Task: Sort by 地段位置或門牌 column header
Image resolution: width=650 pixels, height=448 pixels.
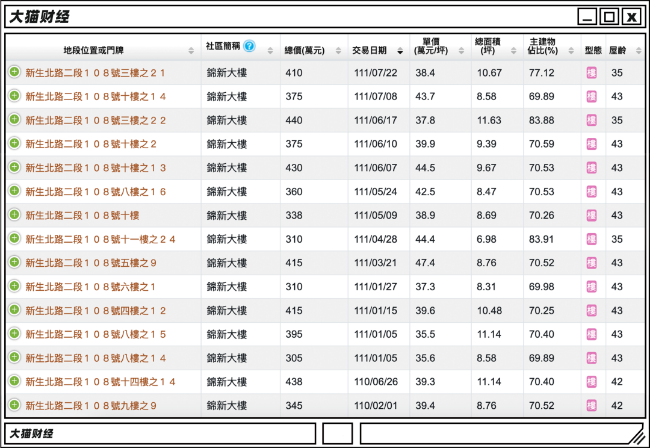Action: (x=104, y=50)
